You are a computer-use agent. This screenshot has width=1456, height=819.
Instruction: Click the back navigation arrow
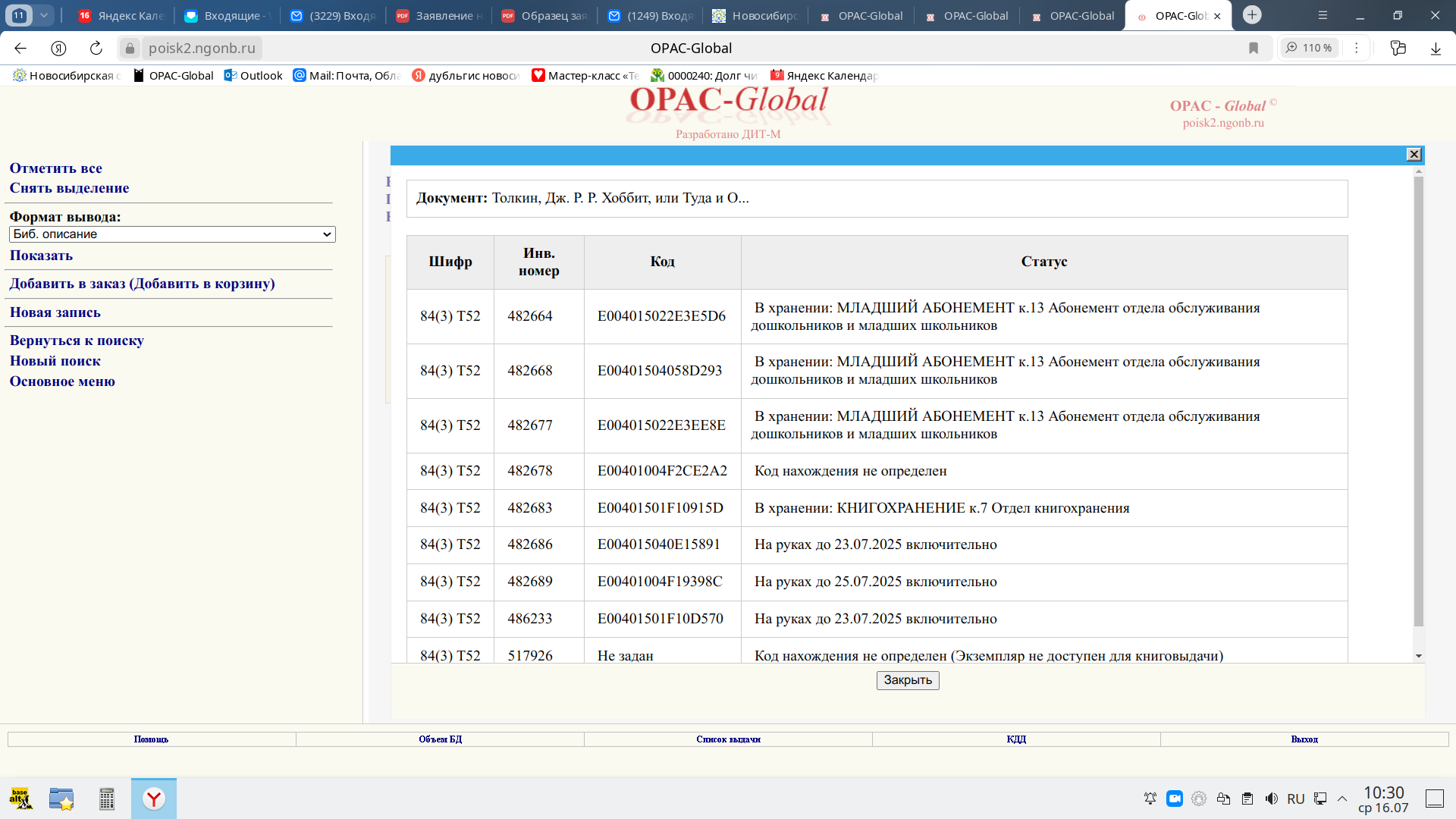coord(20,49)
